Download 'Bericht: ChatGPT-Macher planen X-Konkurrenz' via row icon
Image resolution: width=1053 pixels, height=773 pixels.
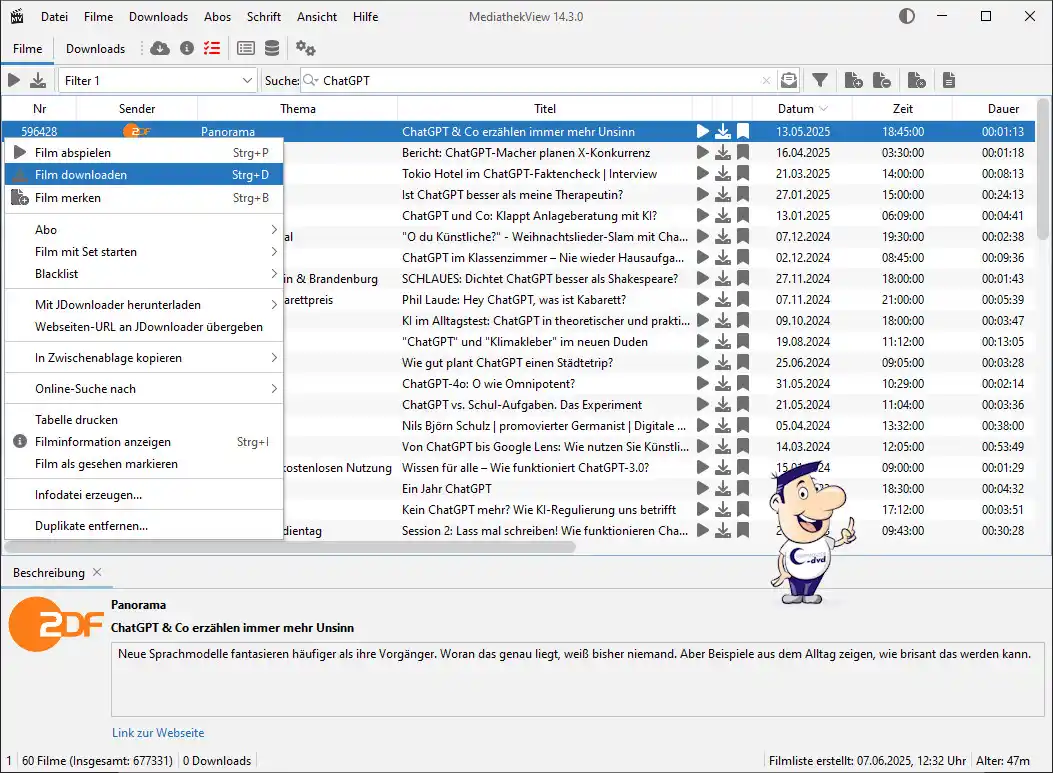(x=723, y=152)
